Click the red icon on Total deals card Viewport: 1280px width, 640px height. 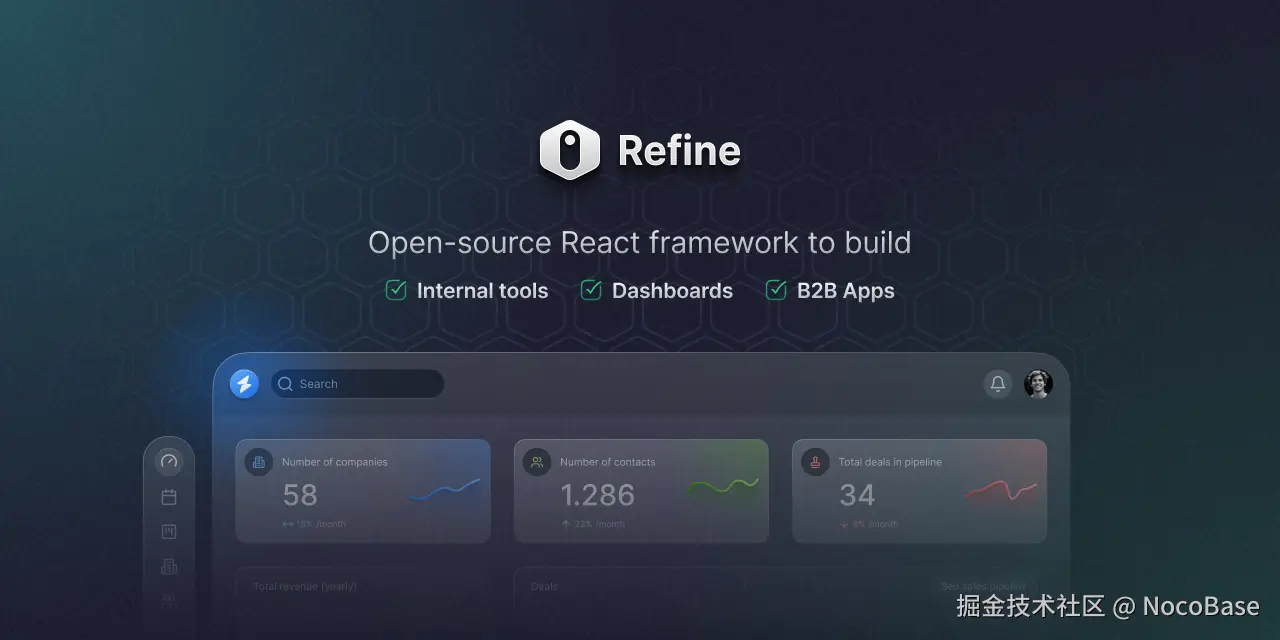[x=815, y=461]
